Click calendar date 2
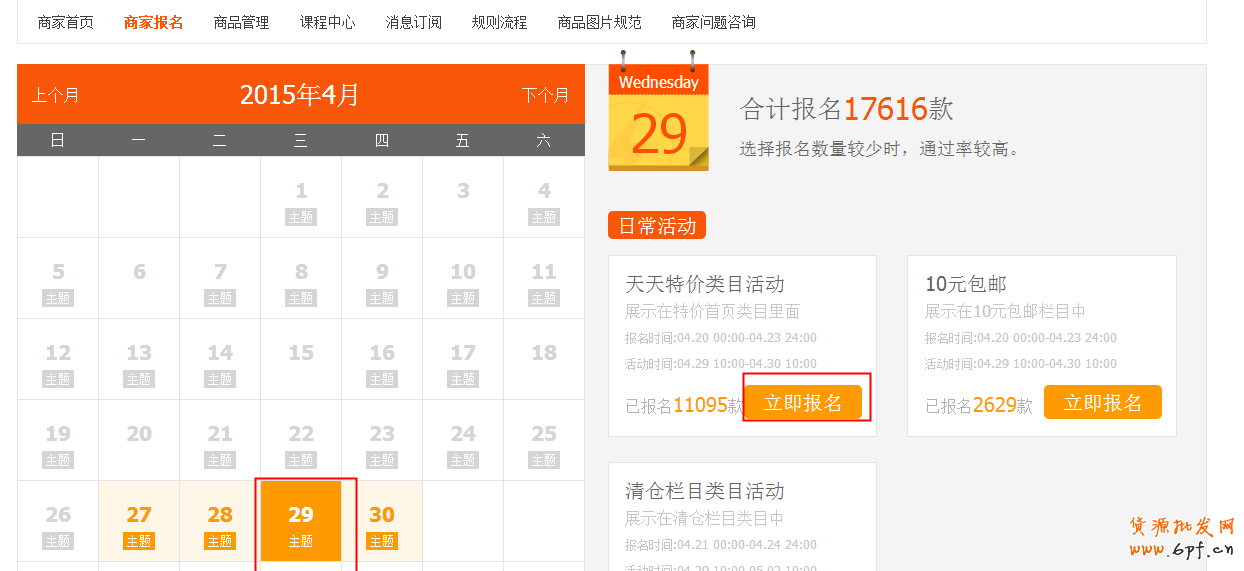Screen dimensions: 1244x571 382,197
